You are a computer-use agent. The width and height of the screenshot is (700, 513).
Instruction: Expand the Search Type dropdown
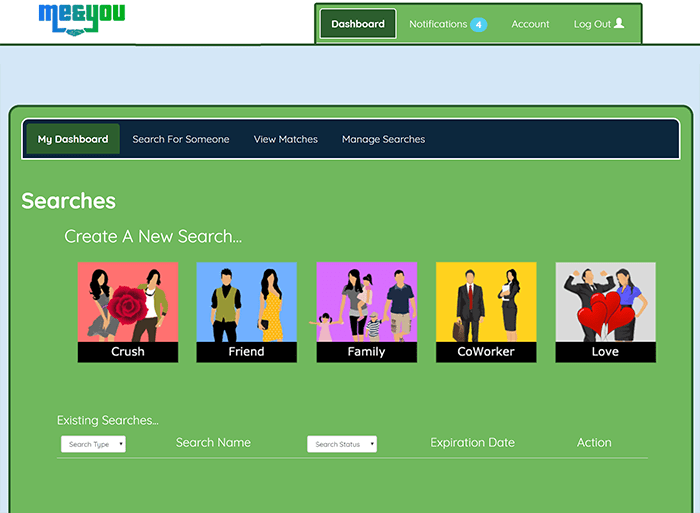point(93,444)
